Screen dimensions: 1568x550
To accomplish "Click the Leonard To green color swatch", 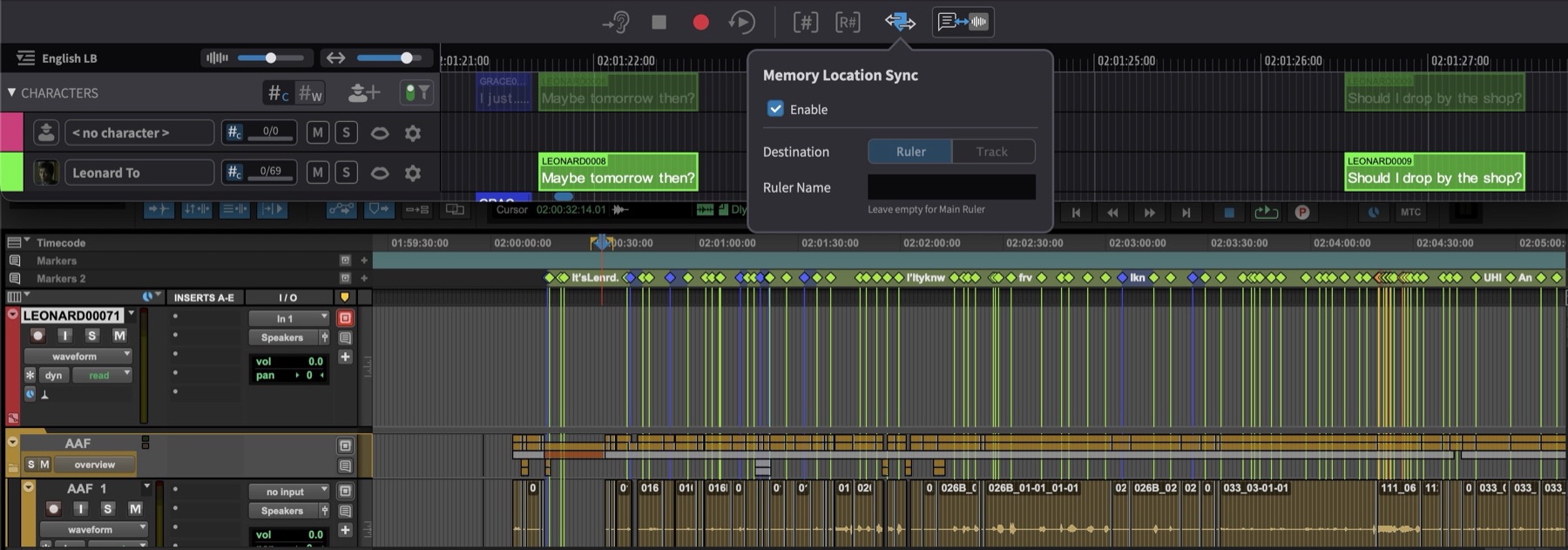I will coord(11,172).
